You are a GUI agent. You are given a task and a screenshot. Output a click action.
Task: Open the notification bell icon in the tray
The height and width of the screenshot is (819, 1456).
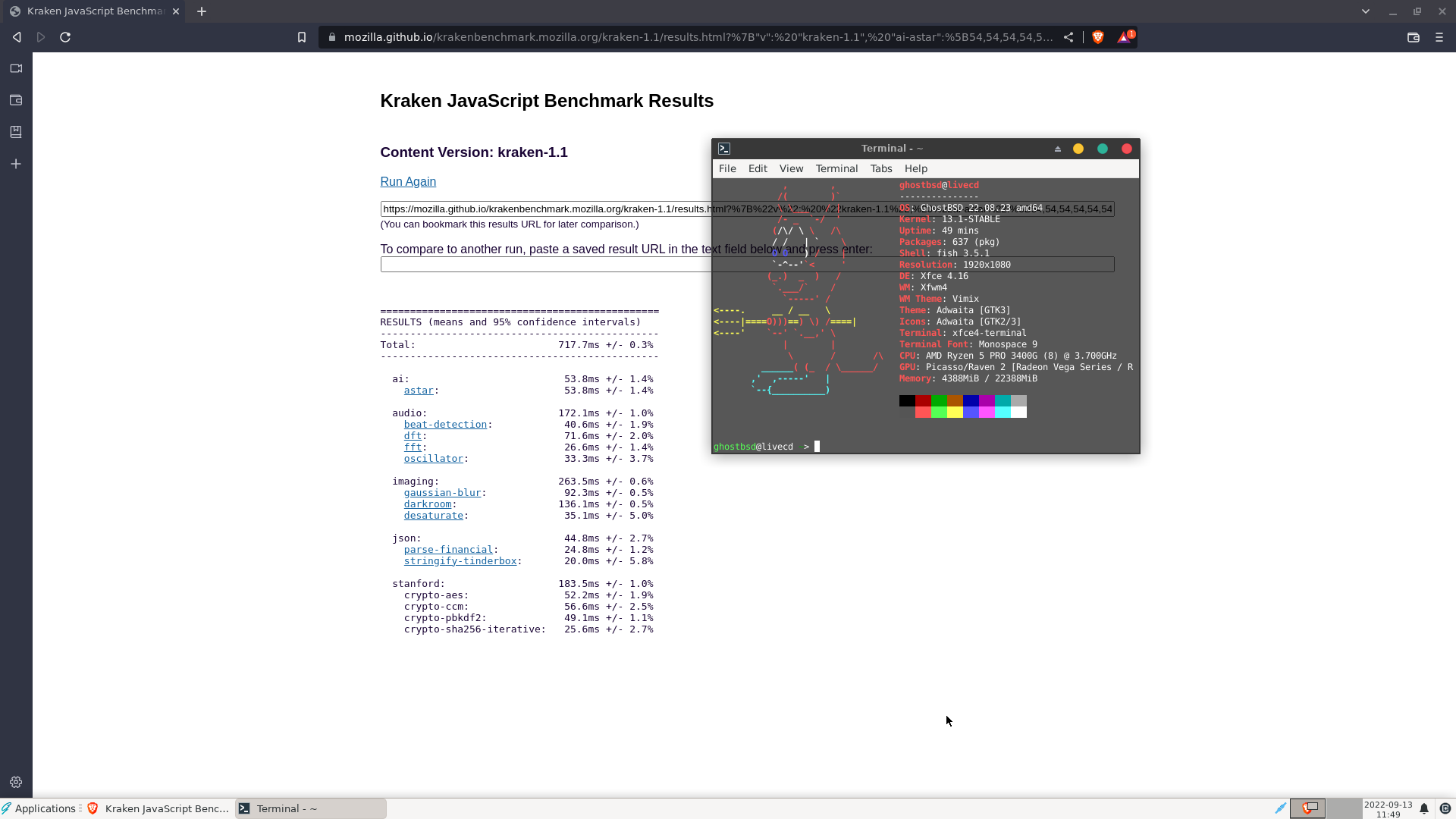point(1424,808)
